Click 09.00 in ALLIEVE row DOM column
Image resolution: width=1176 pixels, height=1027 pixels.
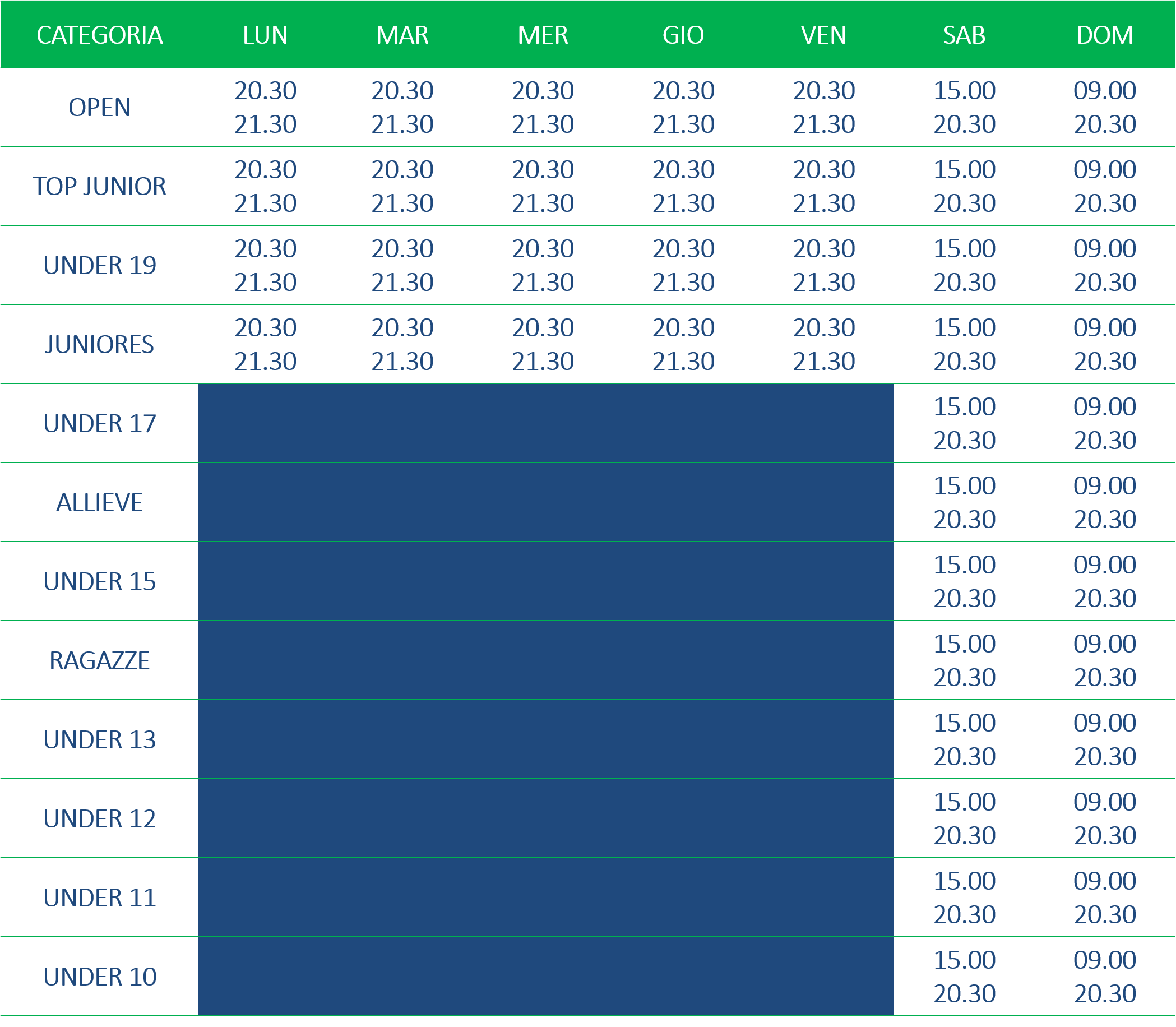click(1105, 486)
